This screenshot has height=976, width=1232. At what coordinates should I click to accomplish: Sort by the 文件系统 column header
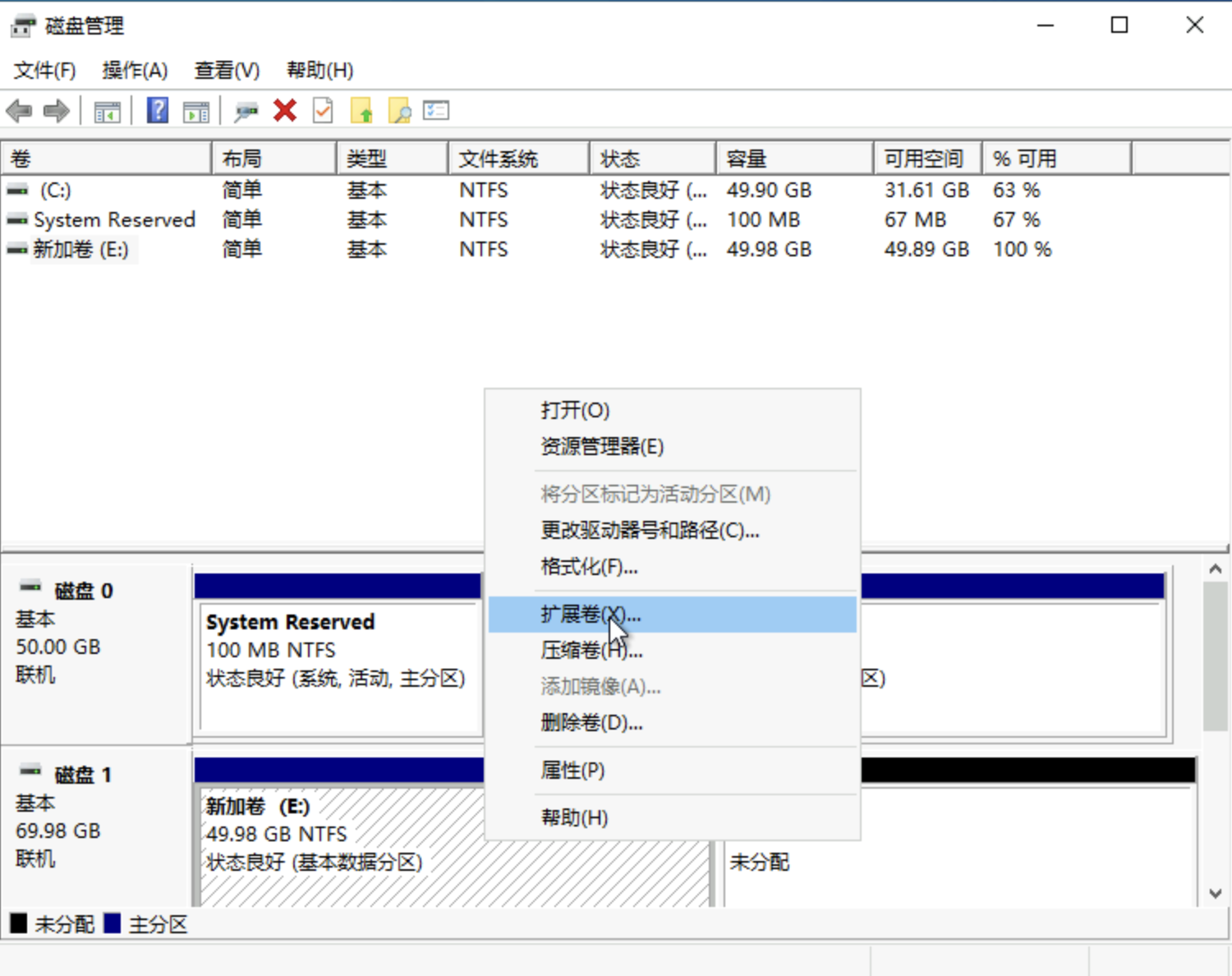point(519,159)
